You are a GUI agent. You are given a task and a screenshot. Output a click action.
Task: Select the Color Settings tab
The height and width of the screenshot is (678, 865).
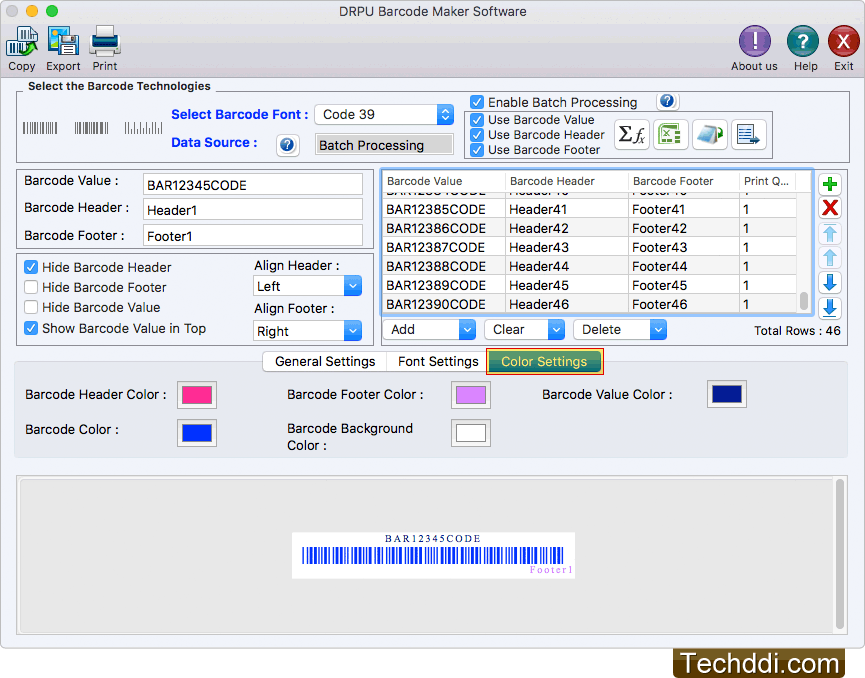544,361
